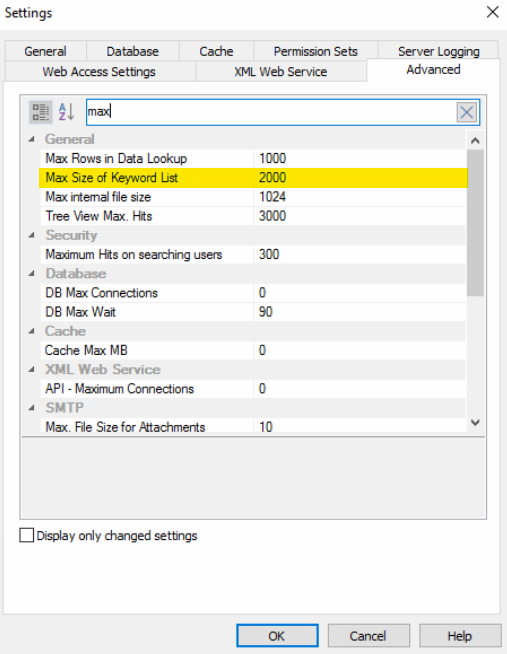The image size is (507, 654).
Task: Collapse the General category
Action: [x=32, y=139]
